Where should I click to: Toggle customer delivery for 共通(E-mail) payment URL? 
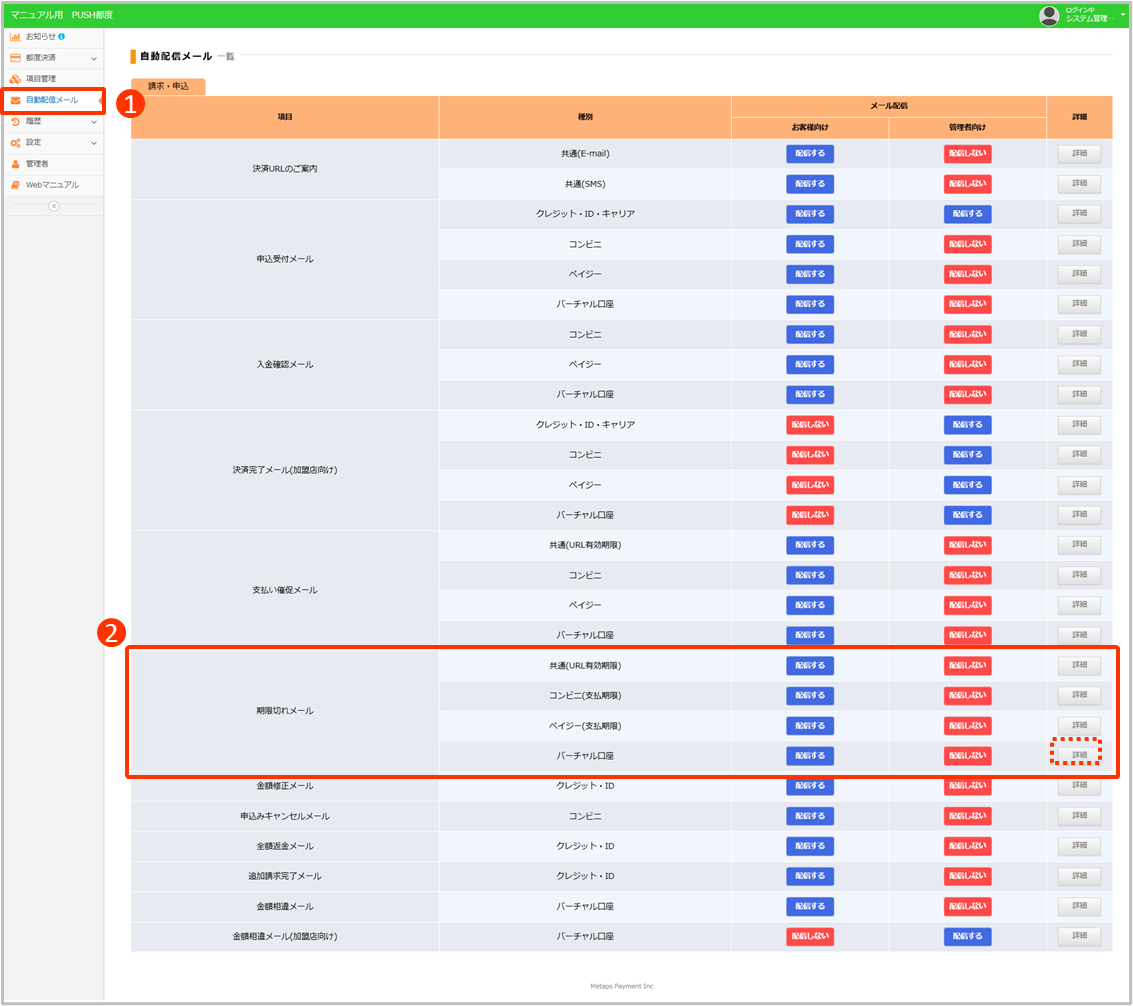pyautogui.click(x=809, y=154)
